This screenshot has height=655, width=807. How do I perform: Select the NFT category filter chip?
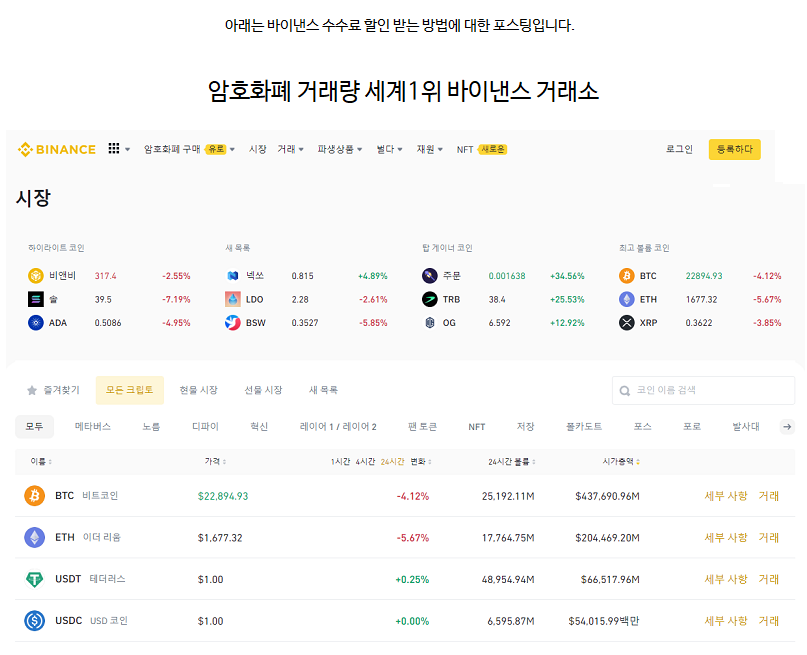477,427
